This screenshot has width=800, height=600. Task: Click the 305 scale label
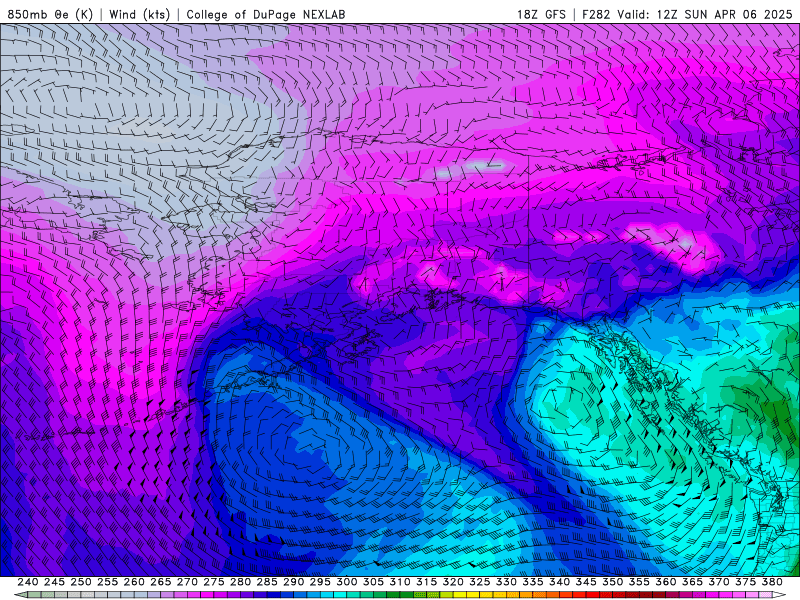tap(373, 582)
